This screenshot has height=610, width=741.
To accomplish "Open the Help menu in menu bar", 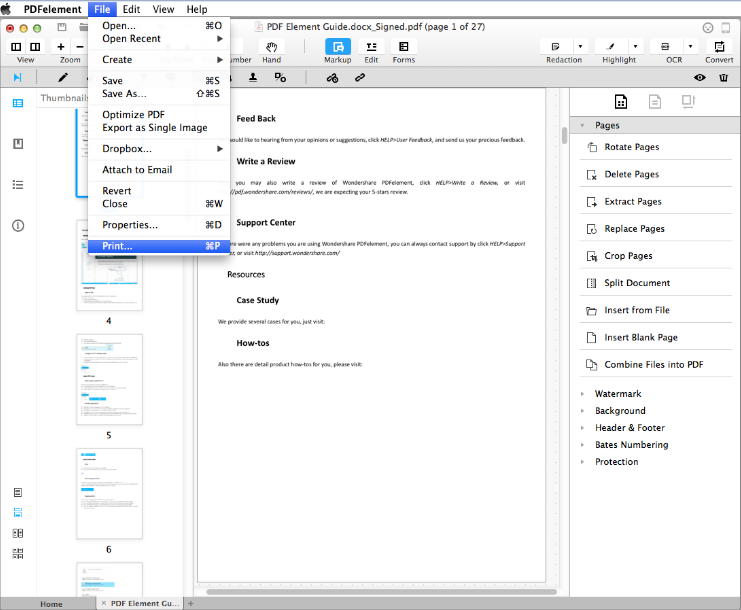I will (x=197, y=9).
